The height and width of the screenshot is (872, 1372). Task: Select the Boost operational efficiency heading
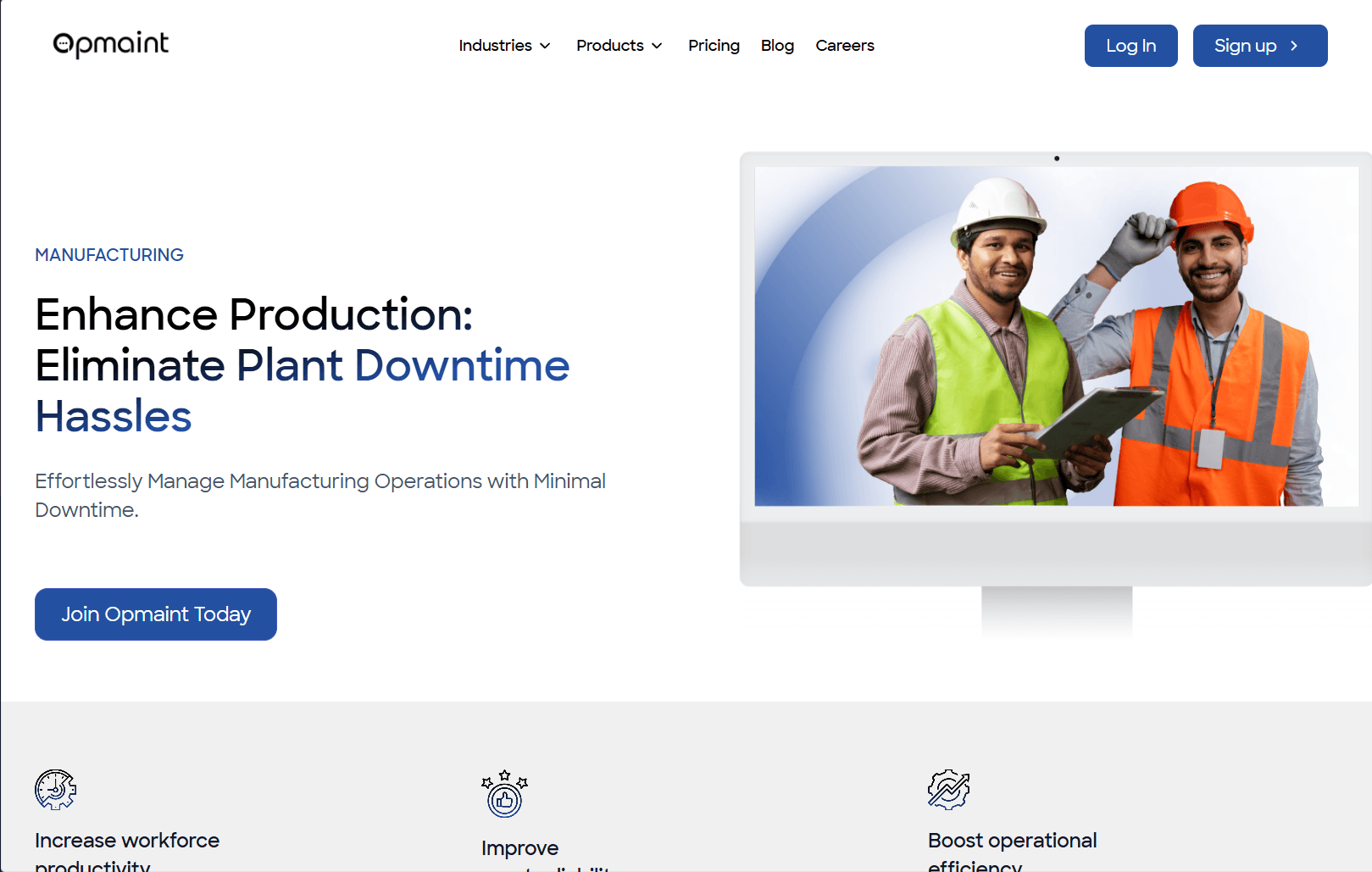(1012, 852)
